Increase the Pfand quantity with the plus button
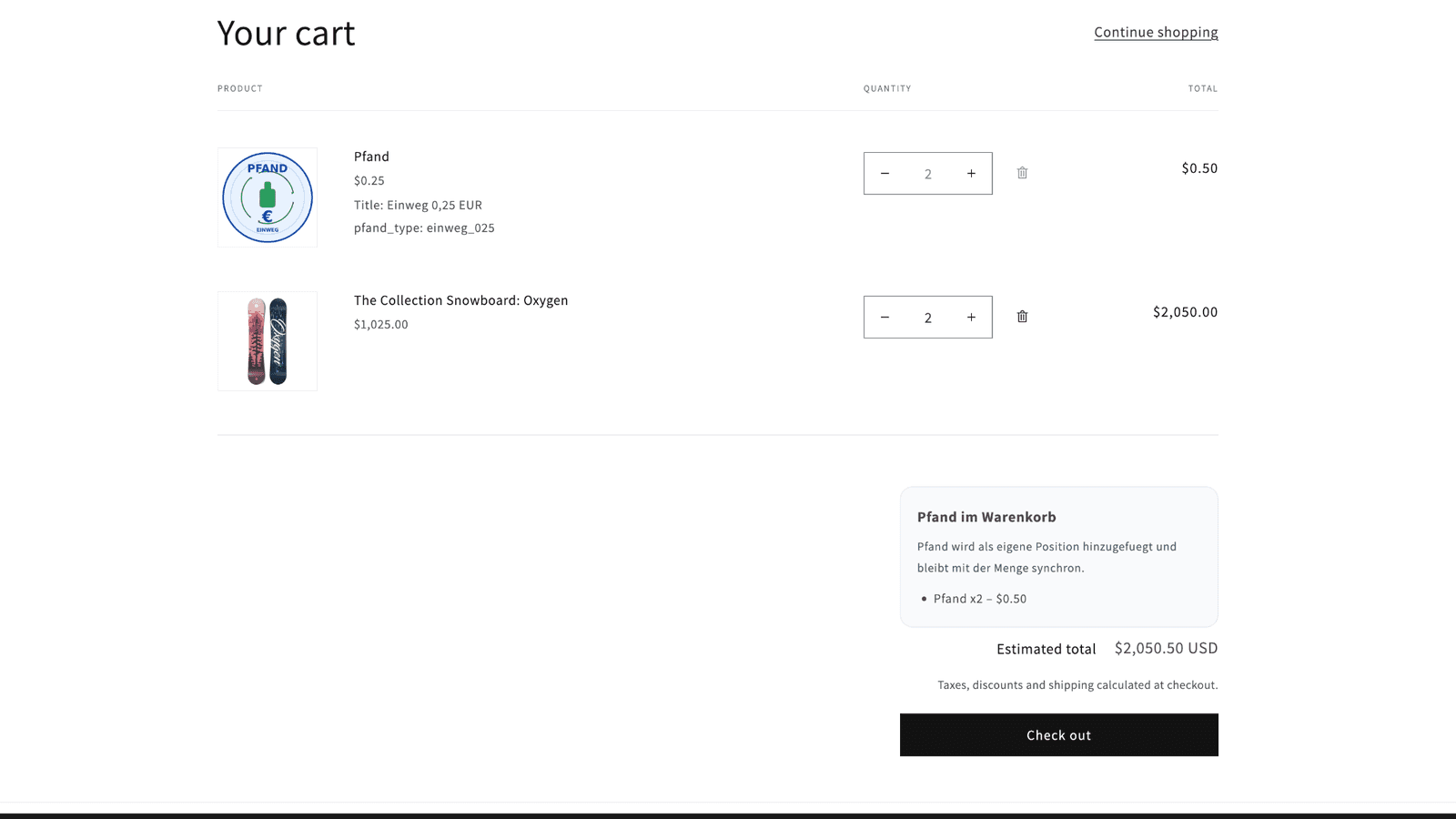The image size is (1456, 819). coord(971,174)
